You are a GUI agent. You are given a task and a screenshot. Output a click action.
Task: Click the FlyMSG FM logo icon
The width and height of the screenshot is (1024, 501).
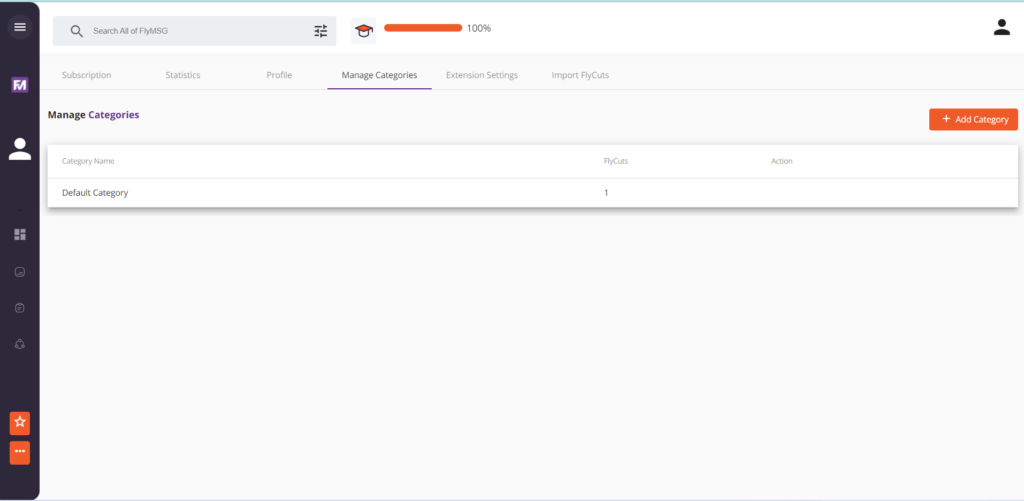20,84
